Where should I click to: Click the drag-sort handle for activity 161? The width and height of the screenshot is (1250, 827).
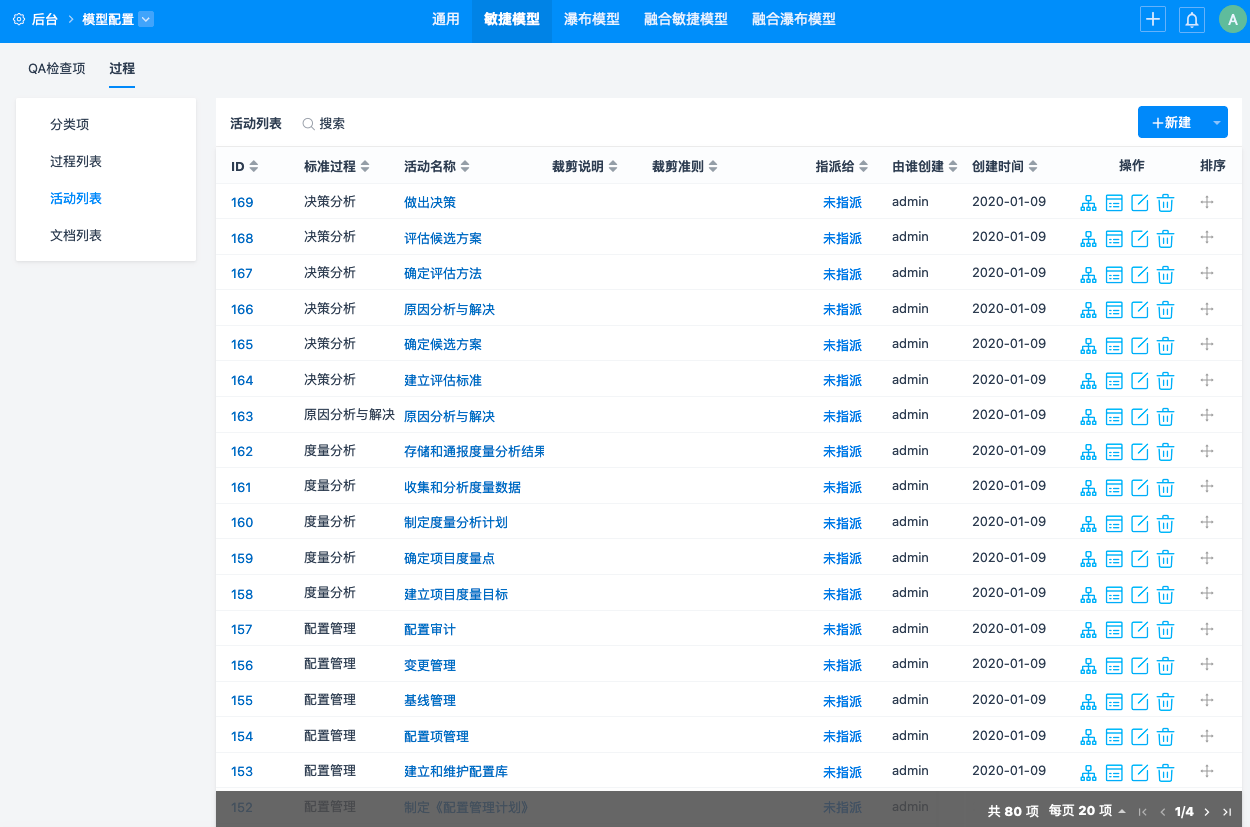coord(1207,487)
